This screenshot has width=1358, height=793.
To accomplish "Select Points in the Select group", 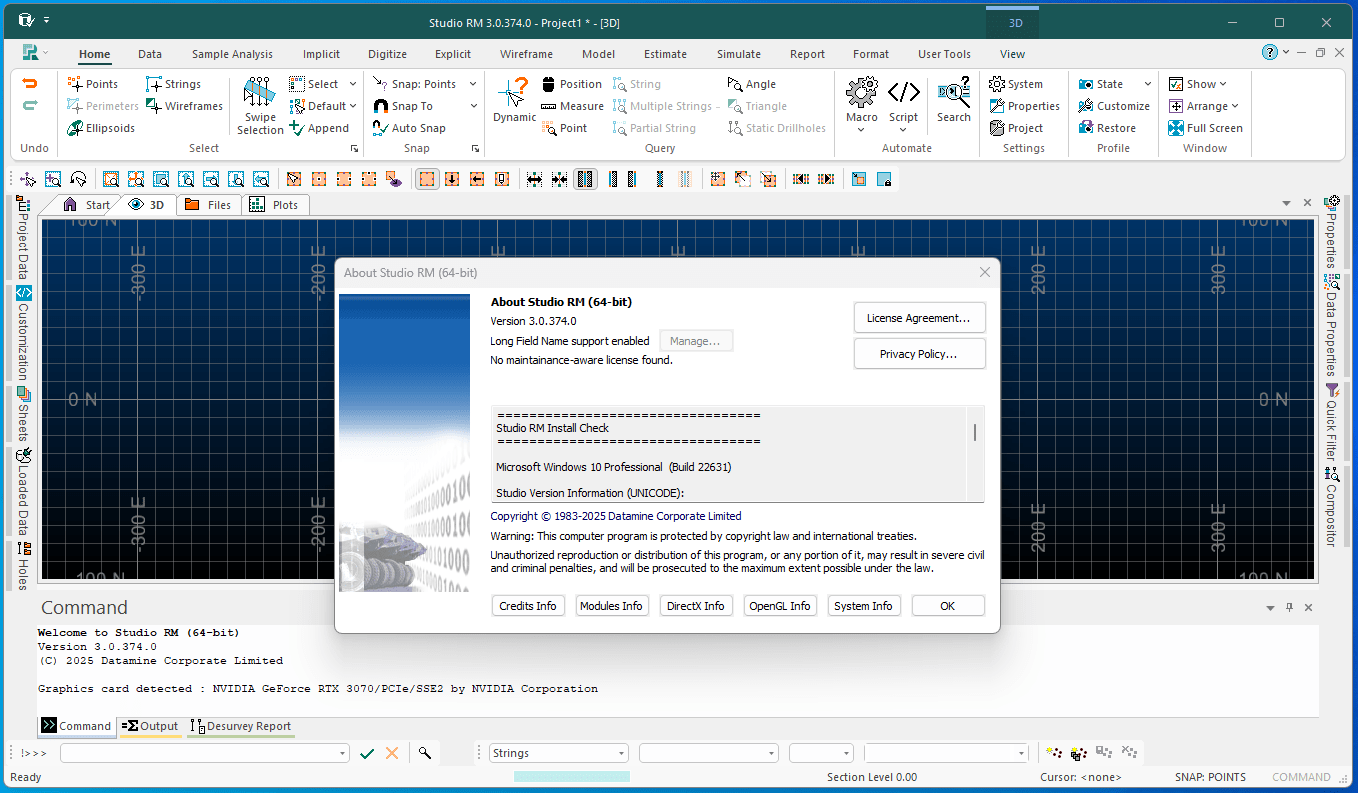I will pos(93,84).
